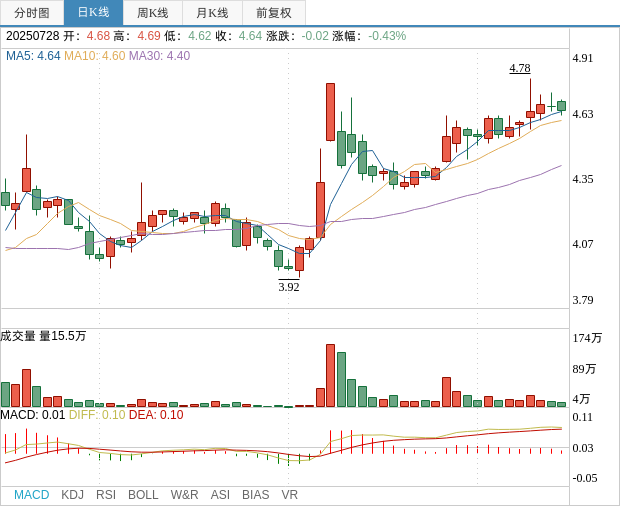Select the VR indicator
Viewport: 620px width, 506px height.
tap(289, 495)
